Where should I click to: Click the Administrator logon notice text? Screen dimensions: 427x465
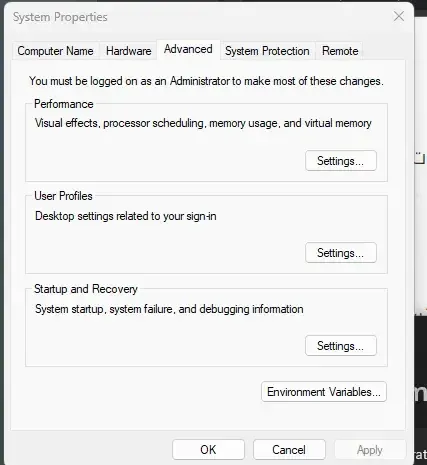[x=206, y=81]
